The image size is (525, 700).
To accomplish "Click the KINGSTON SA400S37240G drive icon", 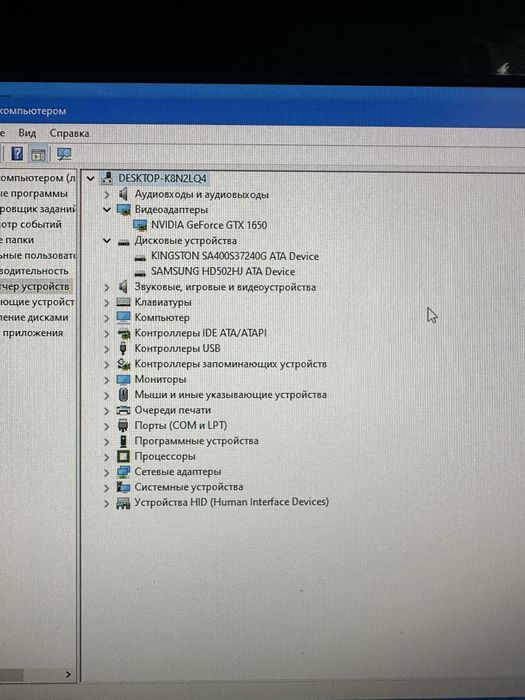I will pyautogui.click(x=140, y=257).
